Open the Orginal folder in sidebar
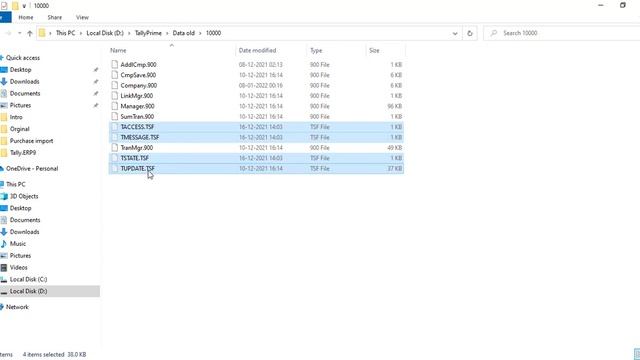 (x=20, y=129)
